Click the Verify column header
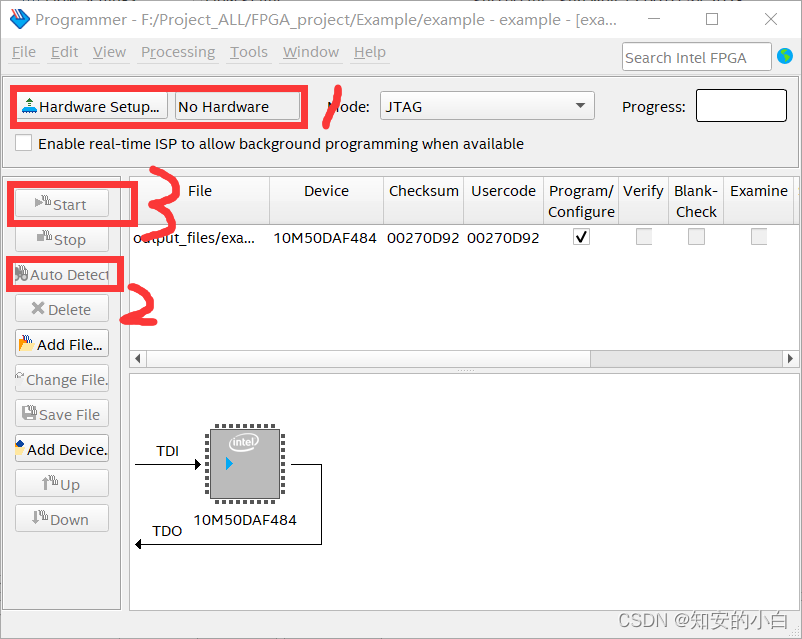 643,201
